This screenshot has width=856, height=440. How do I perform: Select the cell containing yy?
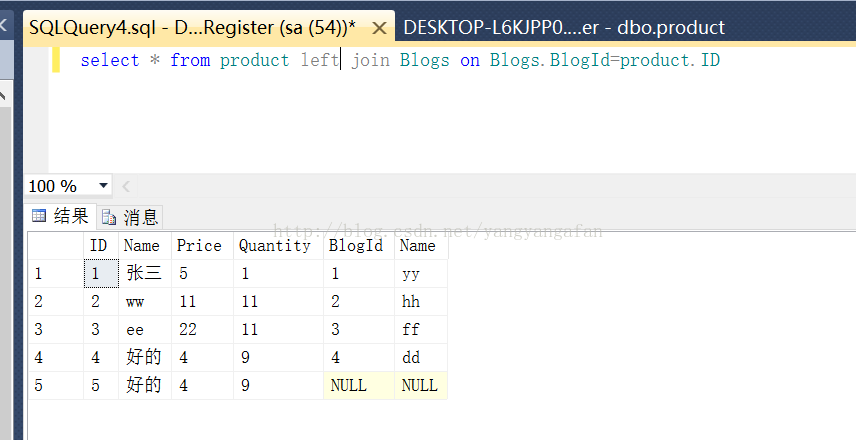[x=421, y=273]
